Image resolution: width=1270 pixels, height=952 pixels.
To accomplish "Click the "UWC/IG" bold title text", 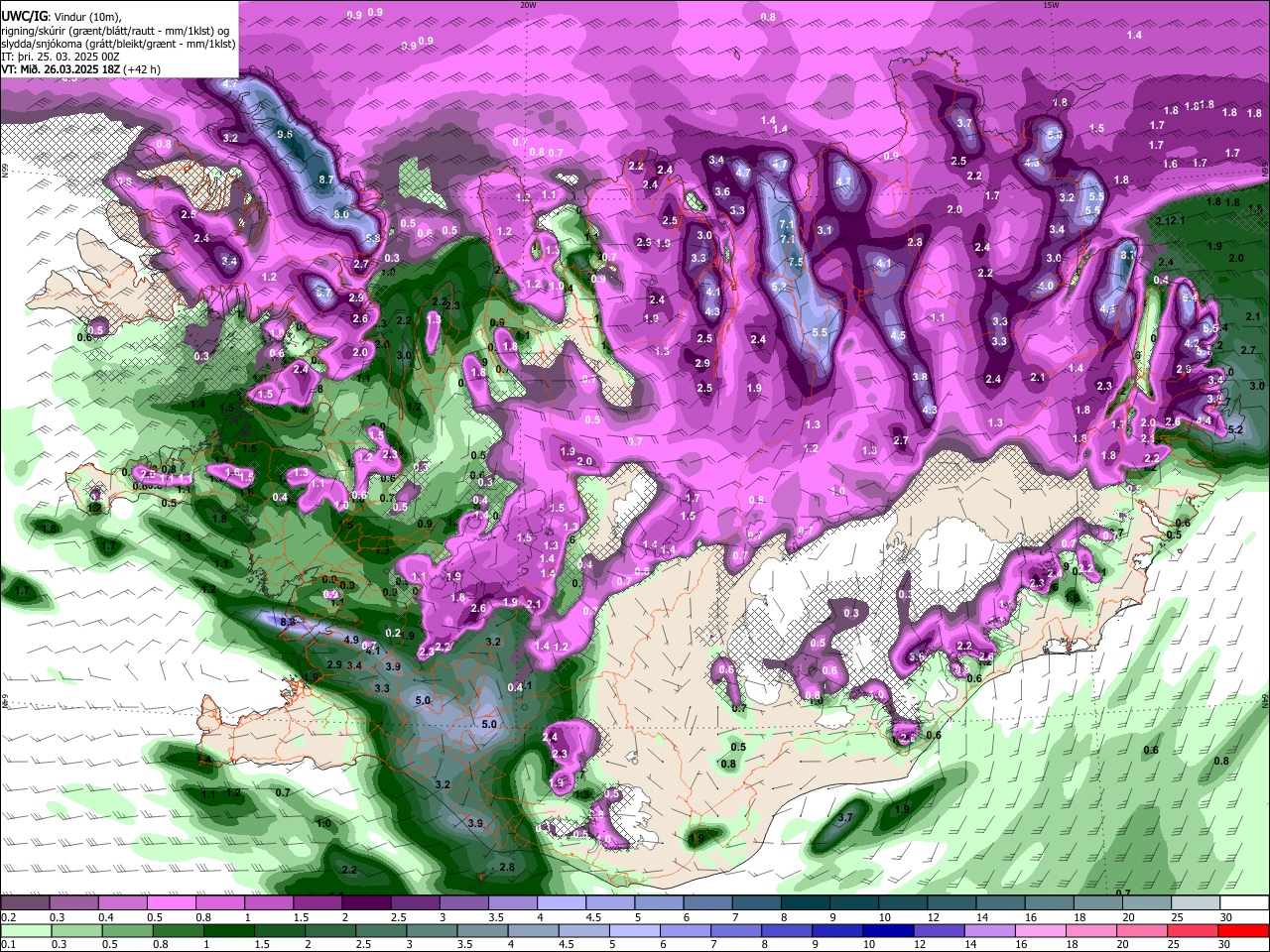I will point(24,15).
